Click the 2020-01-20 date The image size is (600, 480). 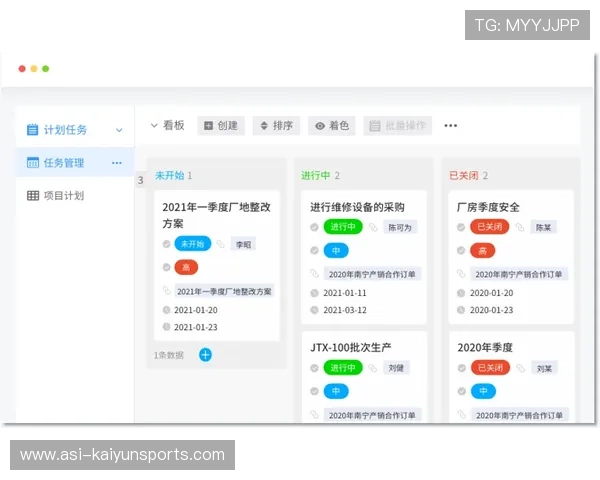(x=491, y=293)
